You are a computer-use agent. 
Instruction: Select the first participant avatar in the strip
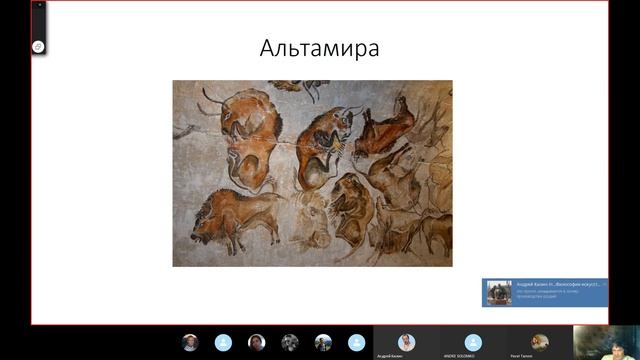[x=190, y=342]
